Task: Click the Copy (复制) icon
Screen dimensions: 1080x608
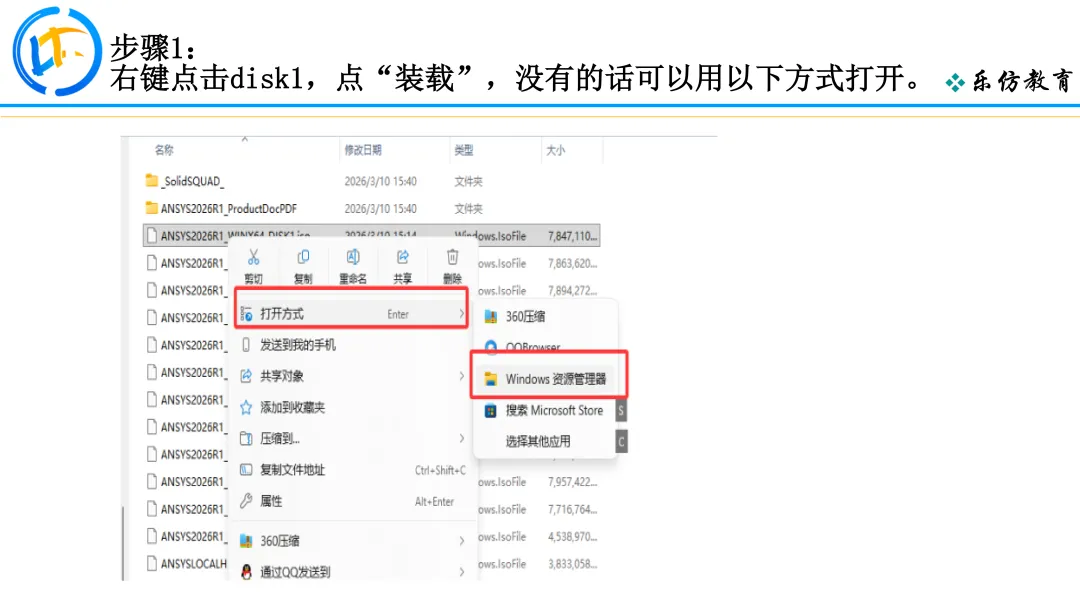Action: pyautogui.click(x=303, y=258)
